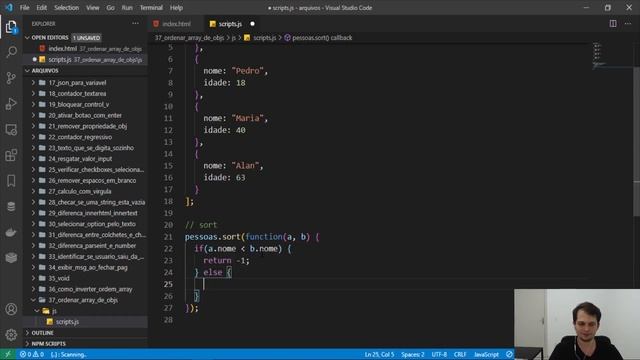This screenshot has height=360, width=640.
Task: Click breadcrumb pessoas.sort() callback
Action: 322,38
